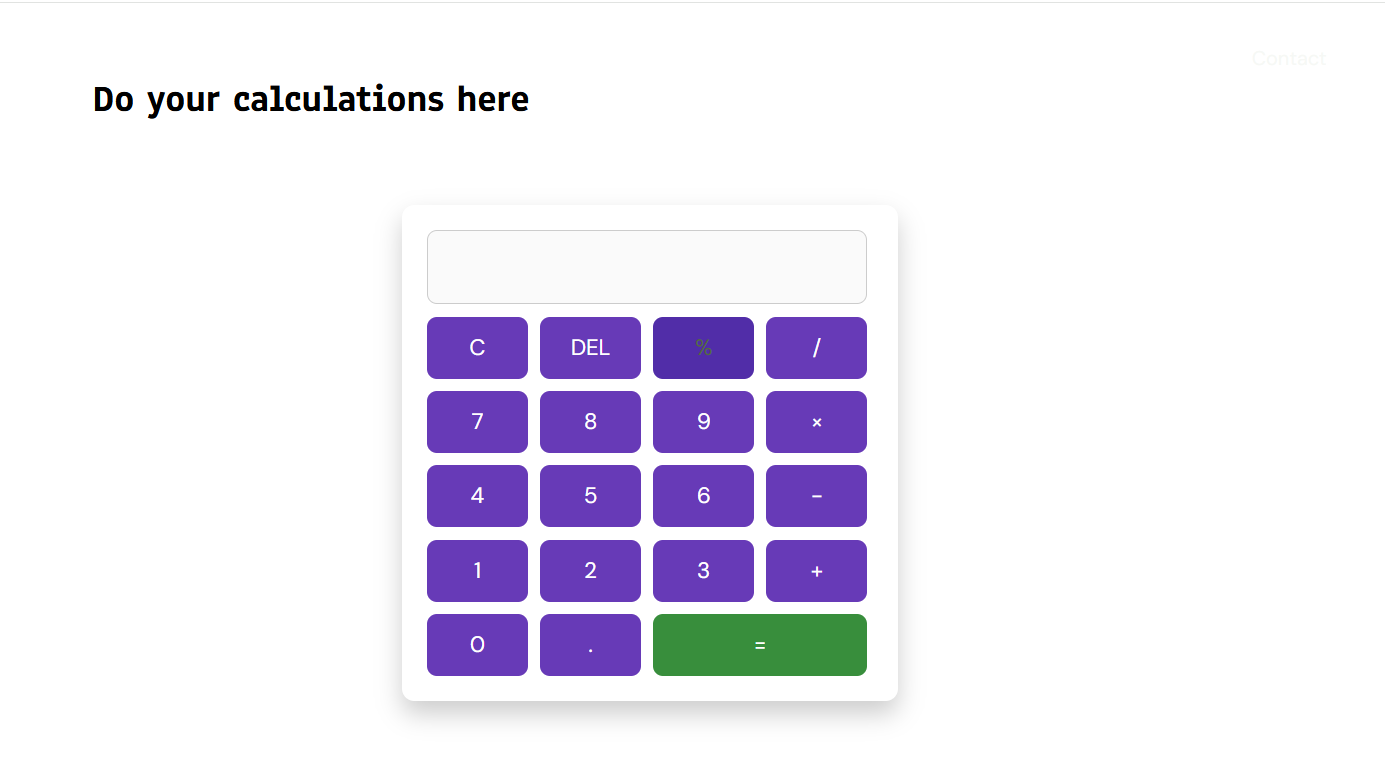1385x779 pixels.
Task: Click inside the calculator display field
Action: [646, 266]
